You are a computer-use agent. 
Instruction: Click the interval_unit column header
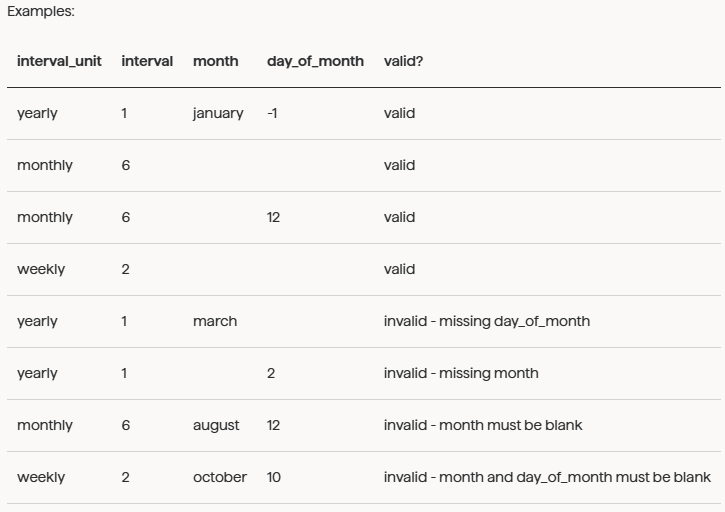pos(59,61)
